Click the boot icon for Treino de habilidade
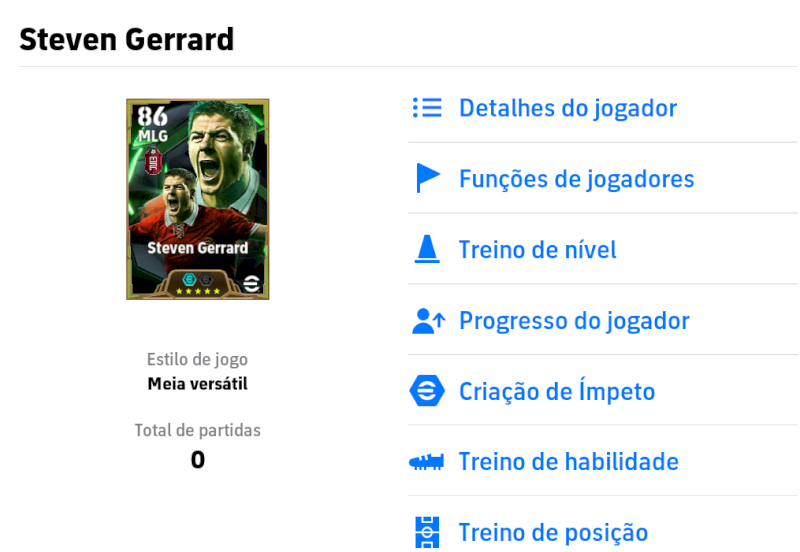The image size is (800, 552). tap(427, 462)
